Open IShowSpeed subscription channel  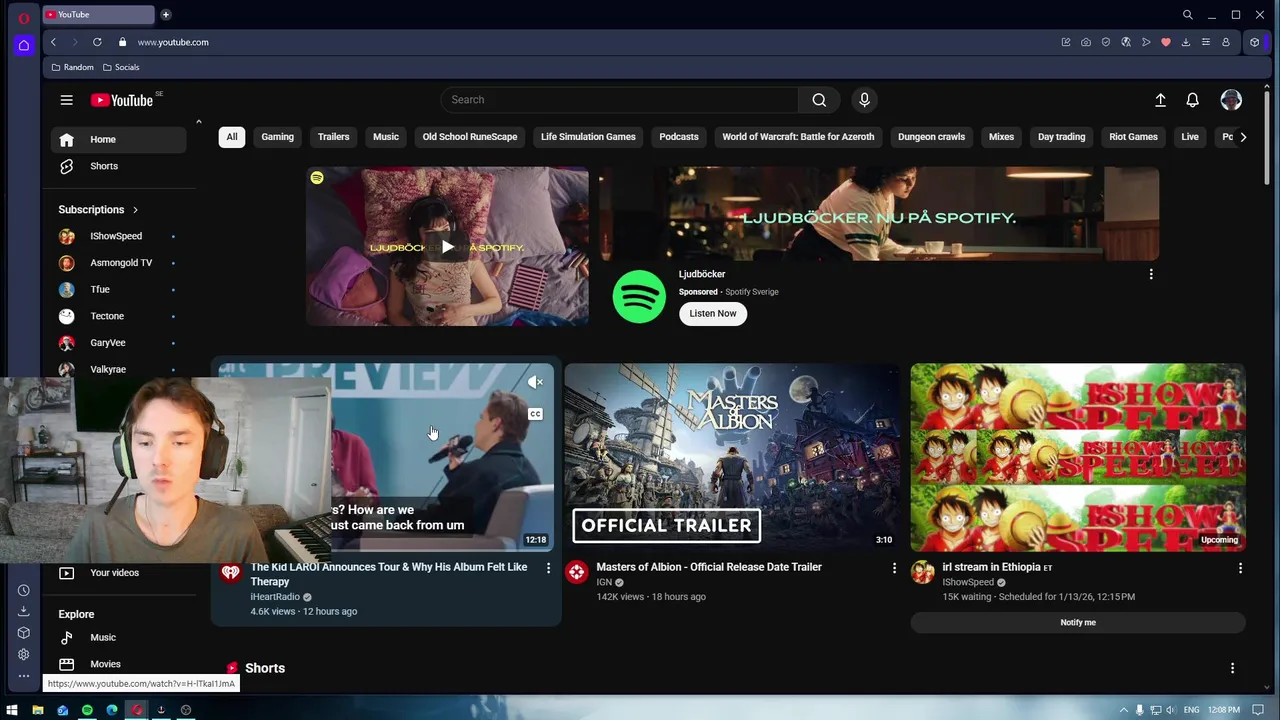pyautogui.click(x=119, y=236)
